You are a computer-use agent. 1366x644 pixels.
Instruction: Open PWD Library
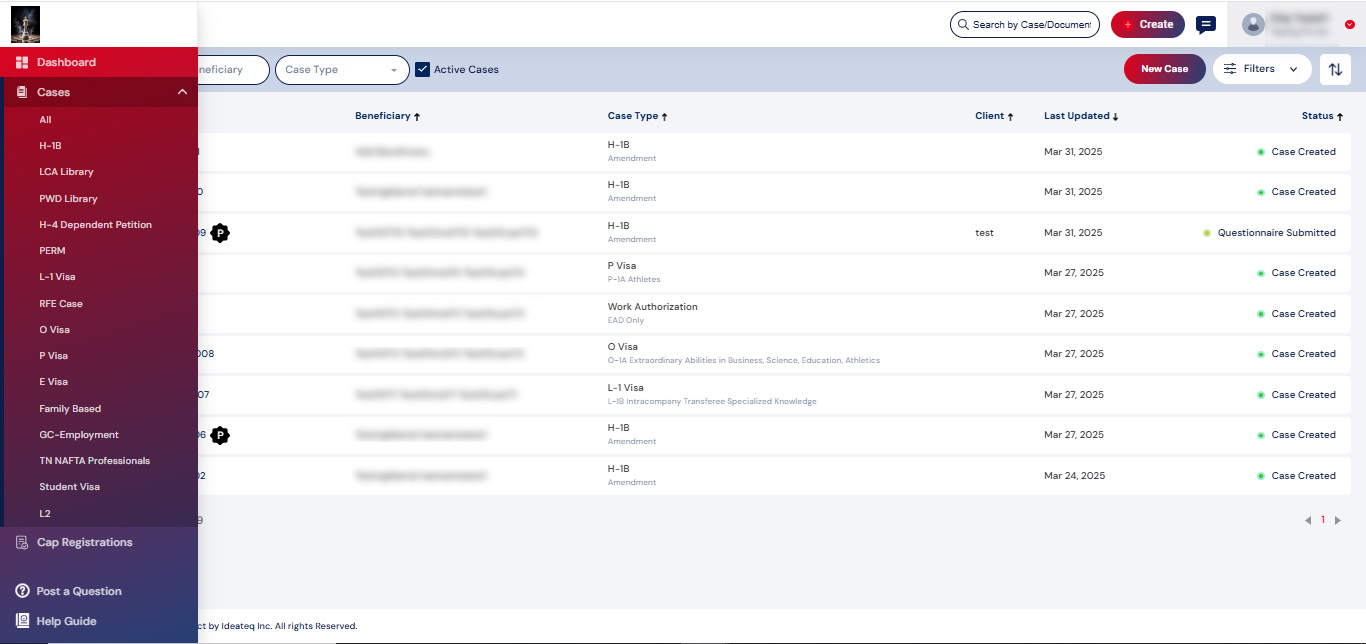68,199
